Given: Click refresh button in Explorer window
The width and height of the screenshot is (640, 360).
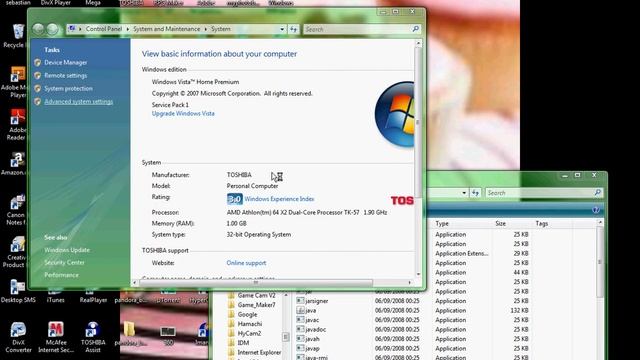Looking at the screenshot, I should (476, 193).
